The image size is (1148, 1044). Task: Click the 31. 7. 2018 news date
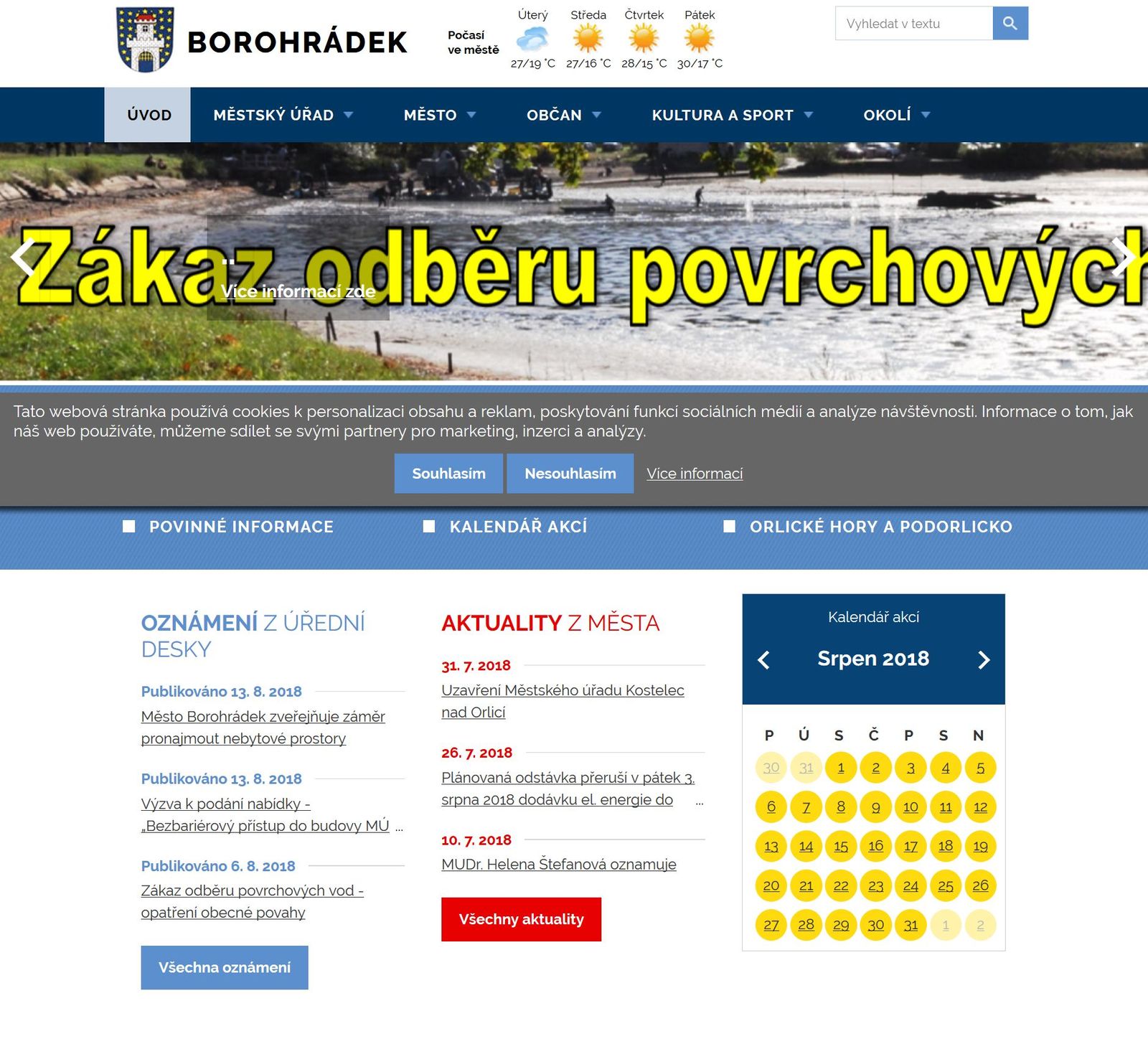(476, 666)
